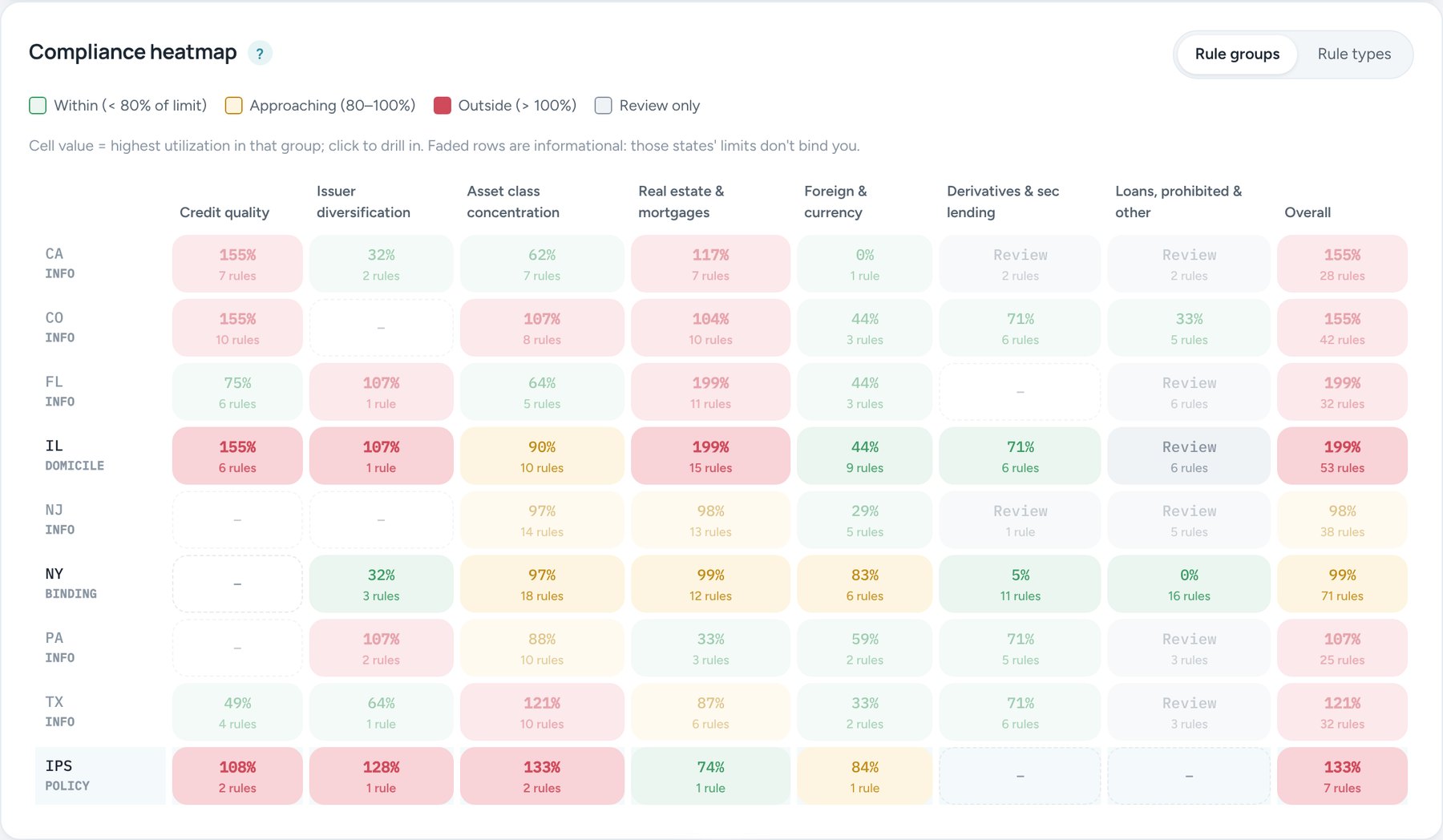The image size is (1443, 840).
Task: Open the help icon beside Compliance heatmap
Action: [259, 53]
